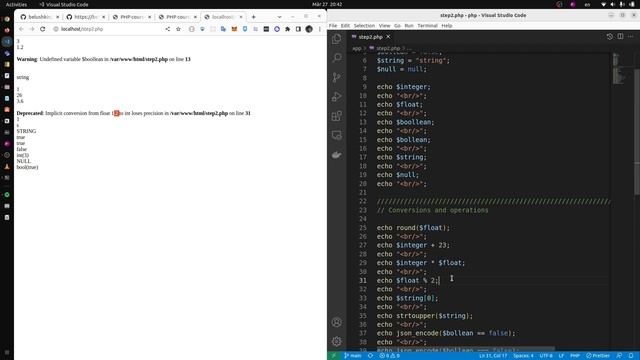Click code line 31 echo $float % 2

coord(408,280)
